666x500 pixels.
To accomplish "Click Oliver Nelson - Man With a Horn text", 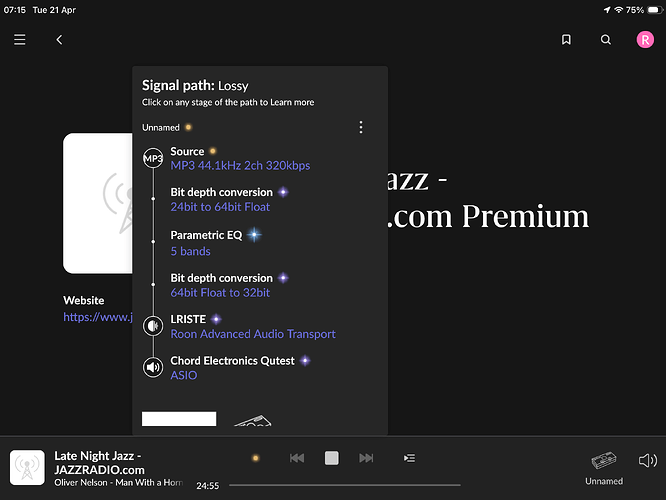I will [x=118, y=483].
